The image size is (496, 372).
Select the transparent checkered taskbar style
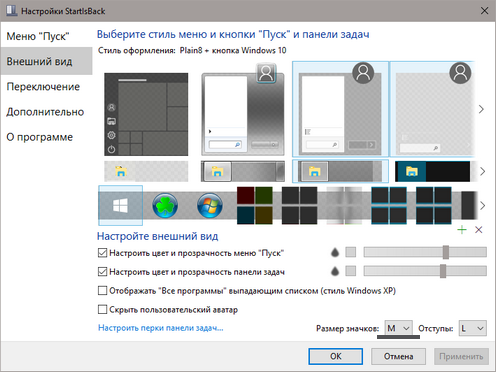click(146, 171)
